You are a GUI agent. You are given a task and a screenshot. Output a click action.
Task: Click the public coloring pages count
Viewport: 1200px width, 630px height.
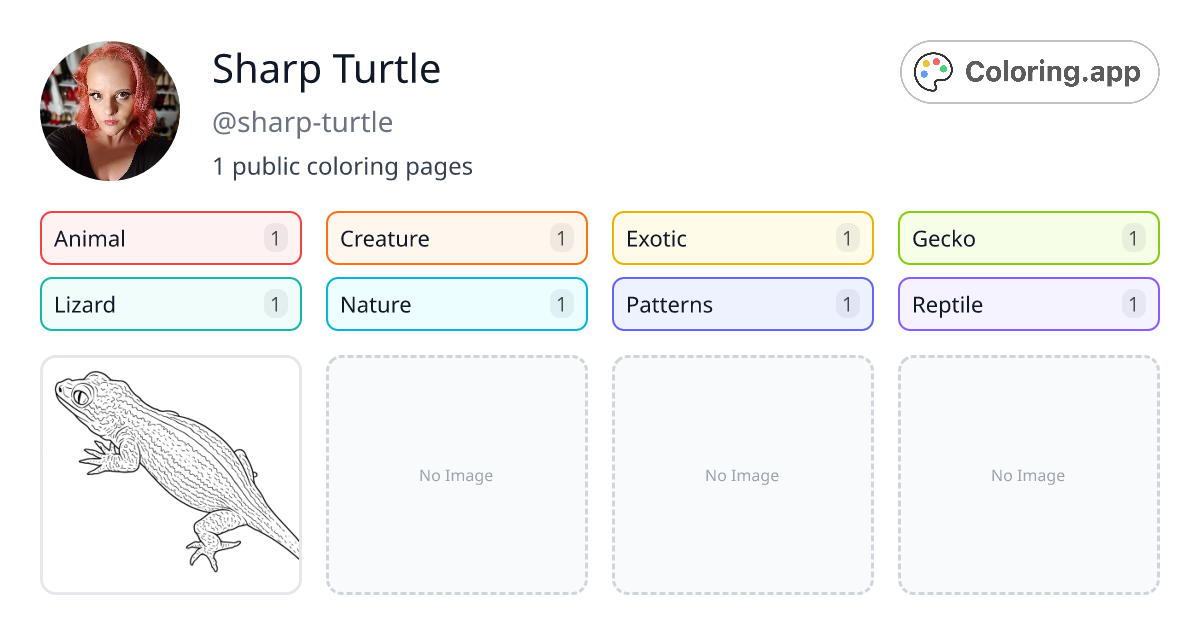pos(343,166)
